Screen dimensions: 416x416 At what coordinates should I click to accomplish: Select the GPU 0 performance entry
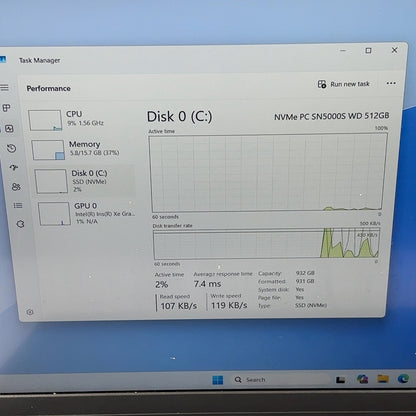point(87,213)
